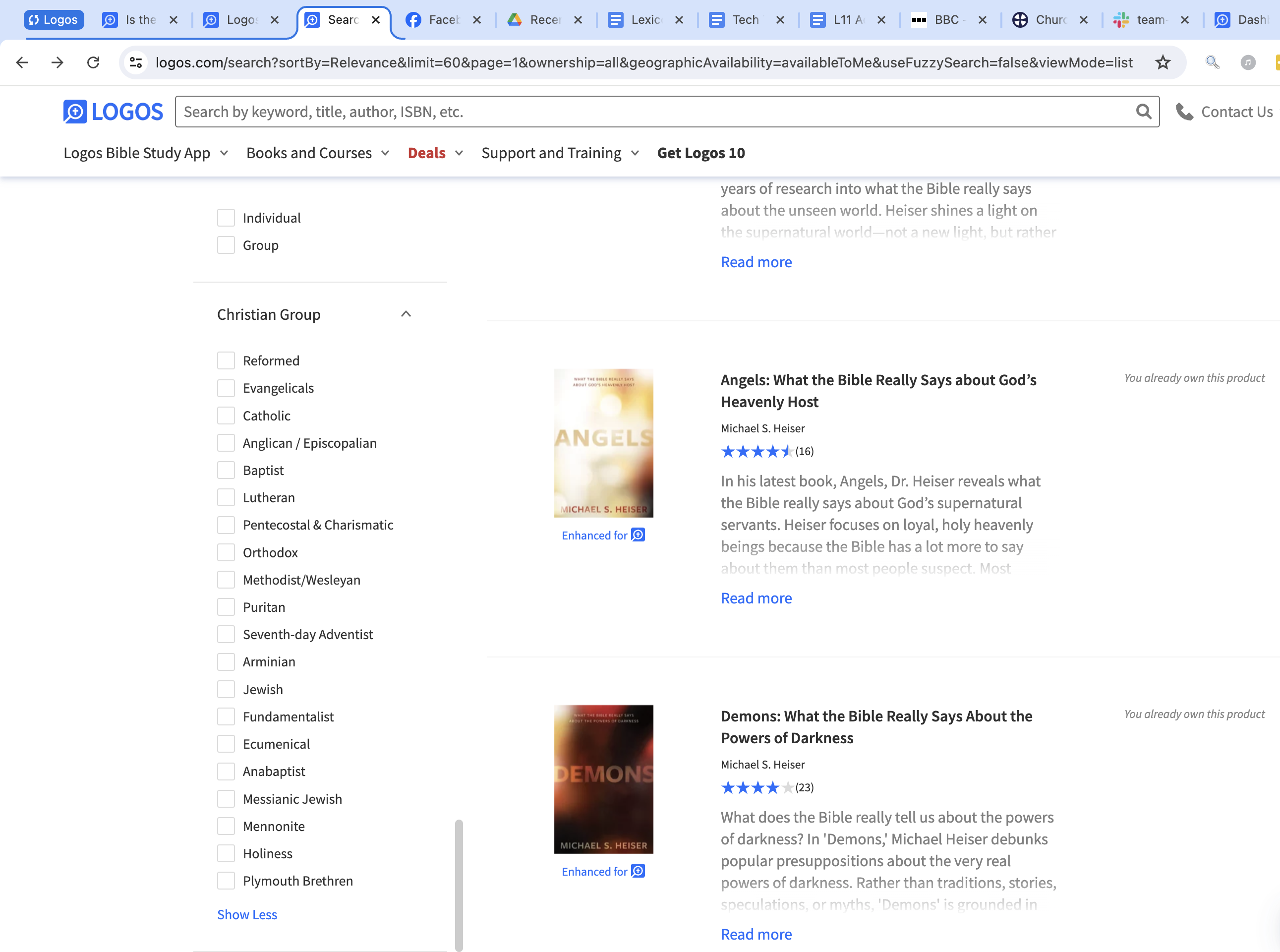Check the Group checkbox
Image resolution: width=1280 pixels, height=952 pixels.
tap(226, 245)
